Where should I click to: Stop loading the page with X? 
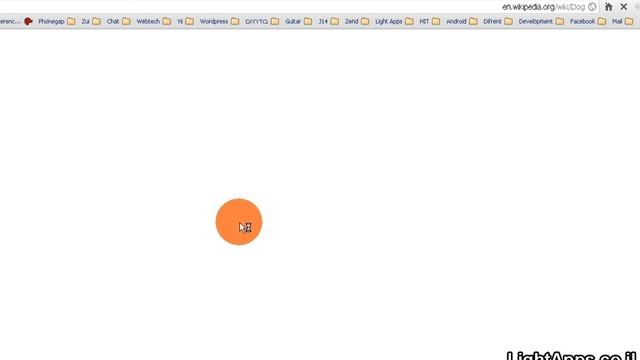point(624,7)
